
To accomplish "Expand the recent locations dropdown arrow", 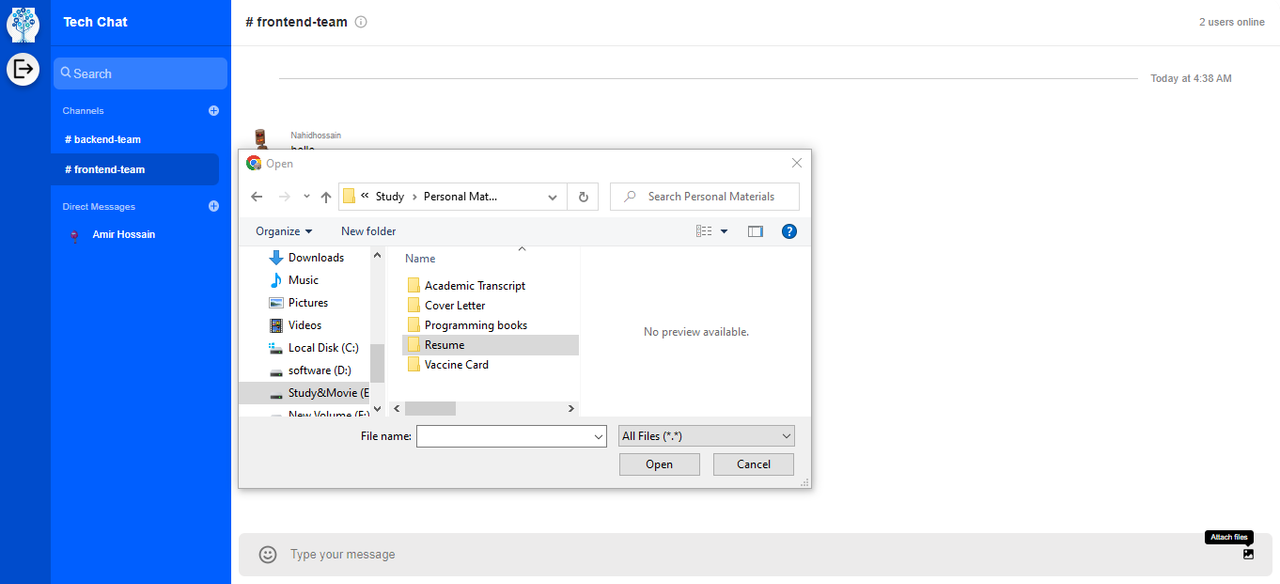I will point(307,197).
